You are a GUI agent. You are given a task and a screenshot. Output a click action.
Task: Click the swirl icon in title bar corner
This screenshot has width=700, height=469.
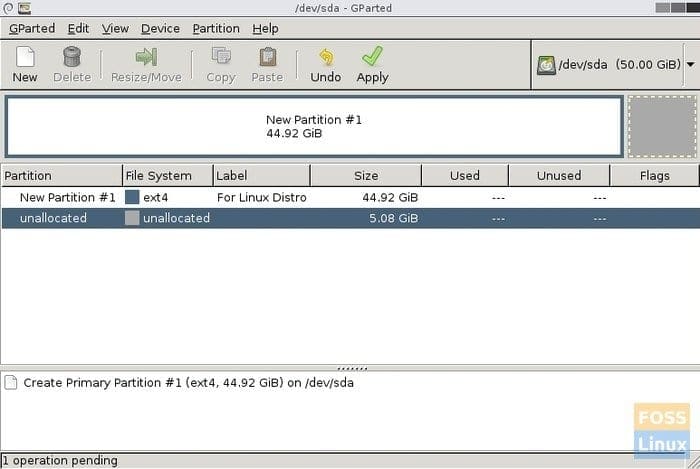(8, 8)
